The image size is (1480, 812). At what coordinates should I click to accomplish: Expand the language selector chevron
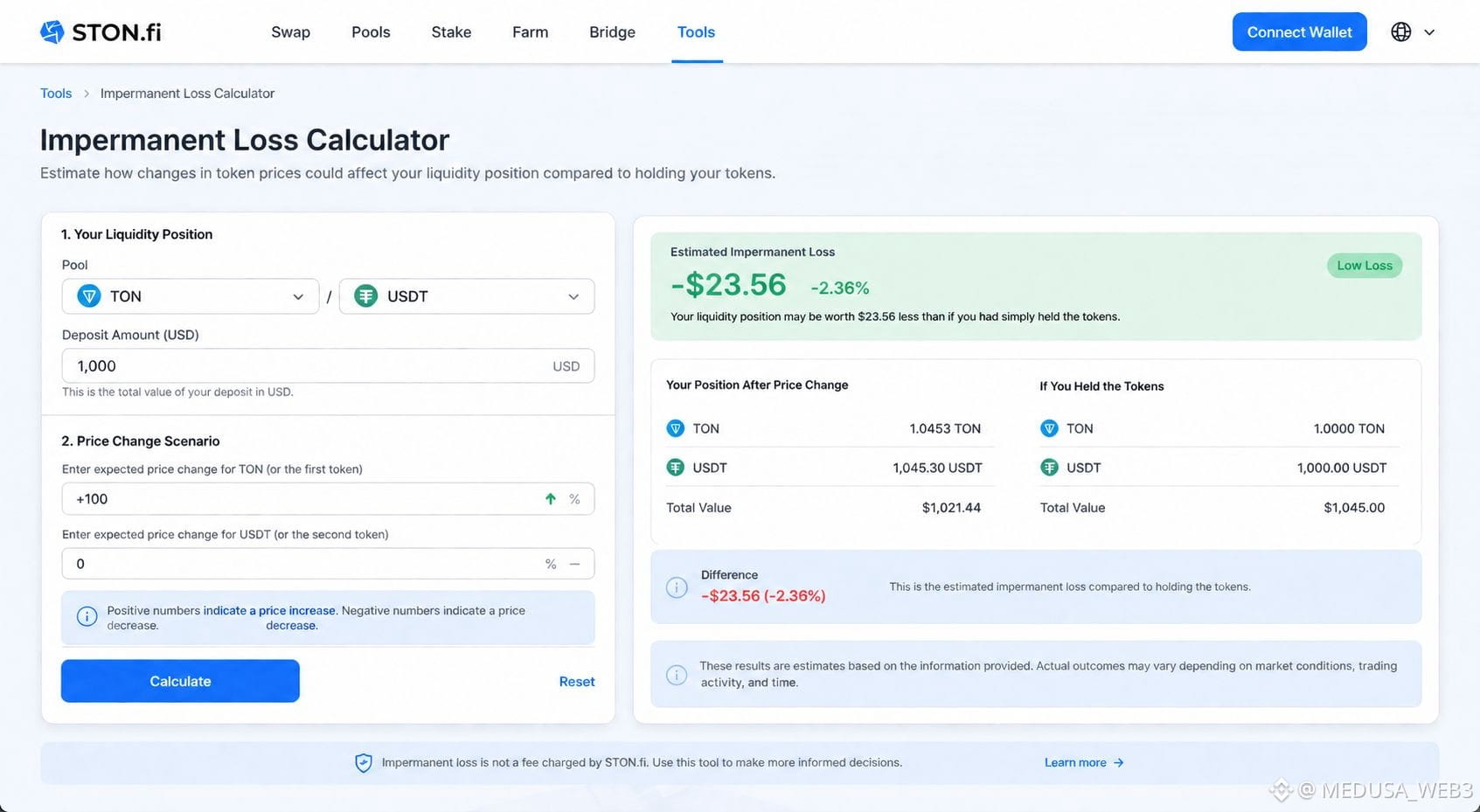pos(1429,32)
